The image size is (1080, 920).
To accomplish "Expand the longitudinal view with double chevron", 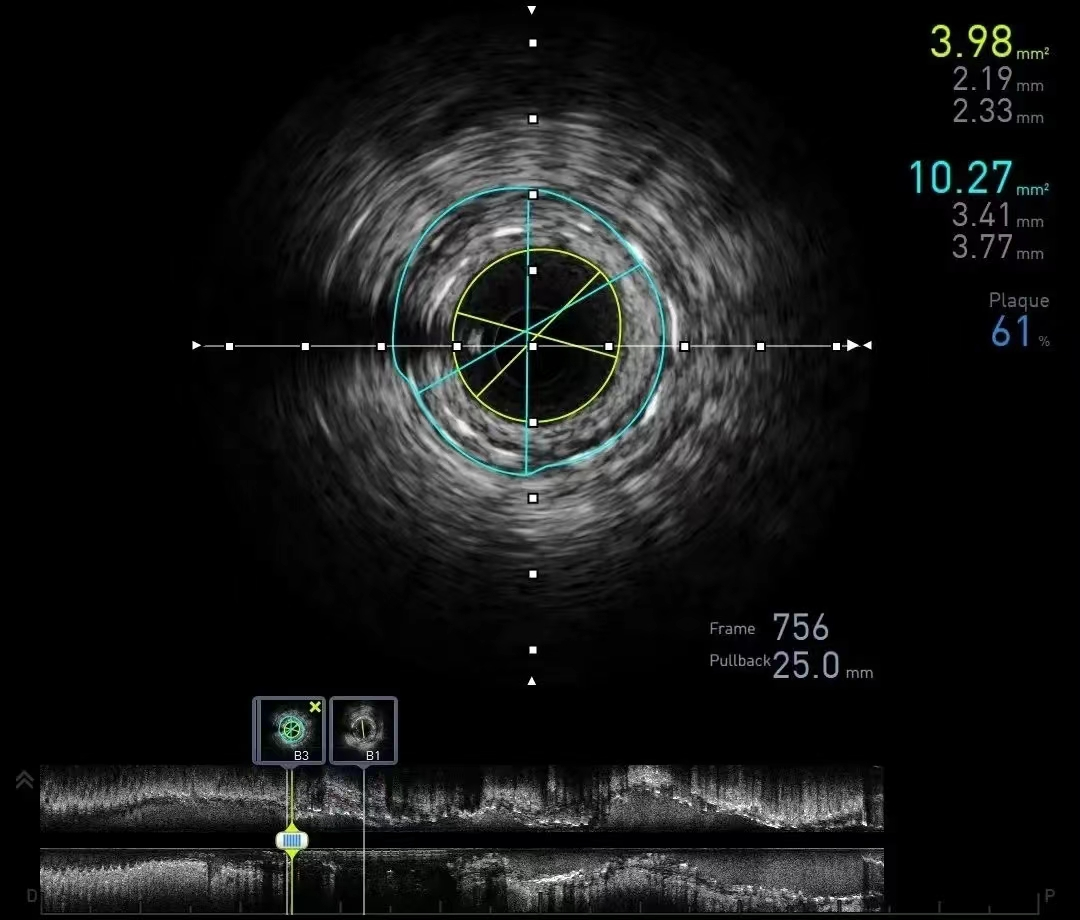I will point(26,780).
